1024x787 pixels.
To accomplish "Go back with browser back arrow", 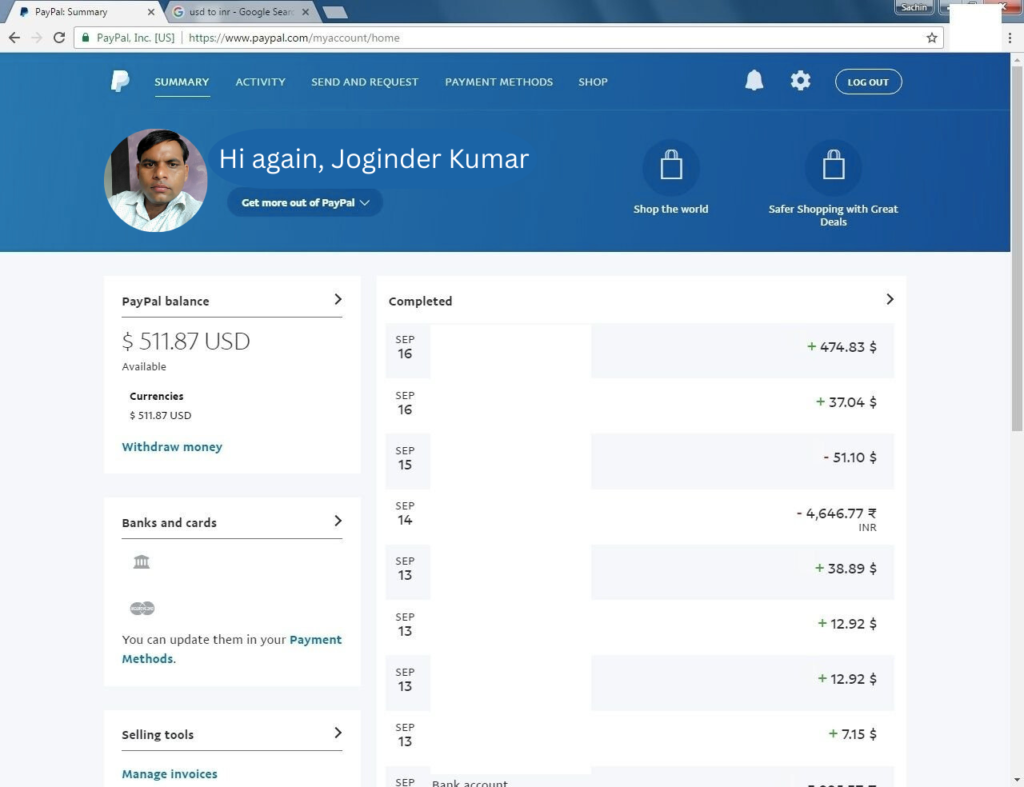I will coord(14,38).
